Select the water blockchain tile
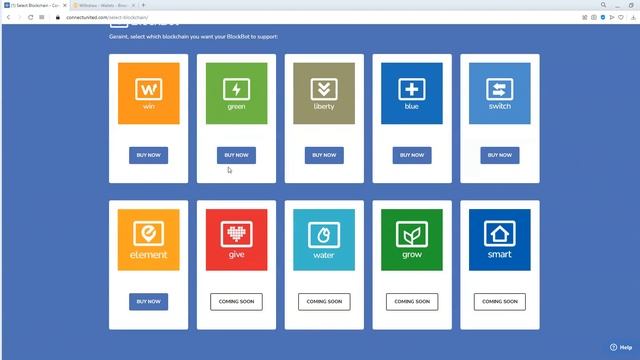This screenshot has width=640, height=360. 324,240
